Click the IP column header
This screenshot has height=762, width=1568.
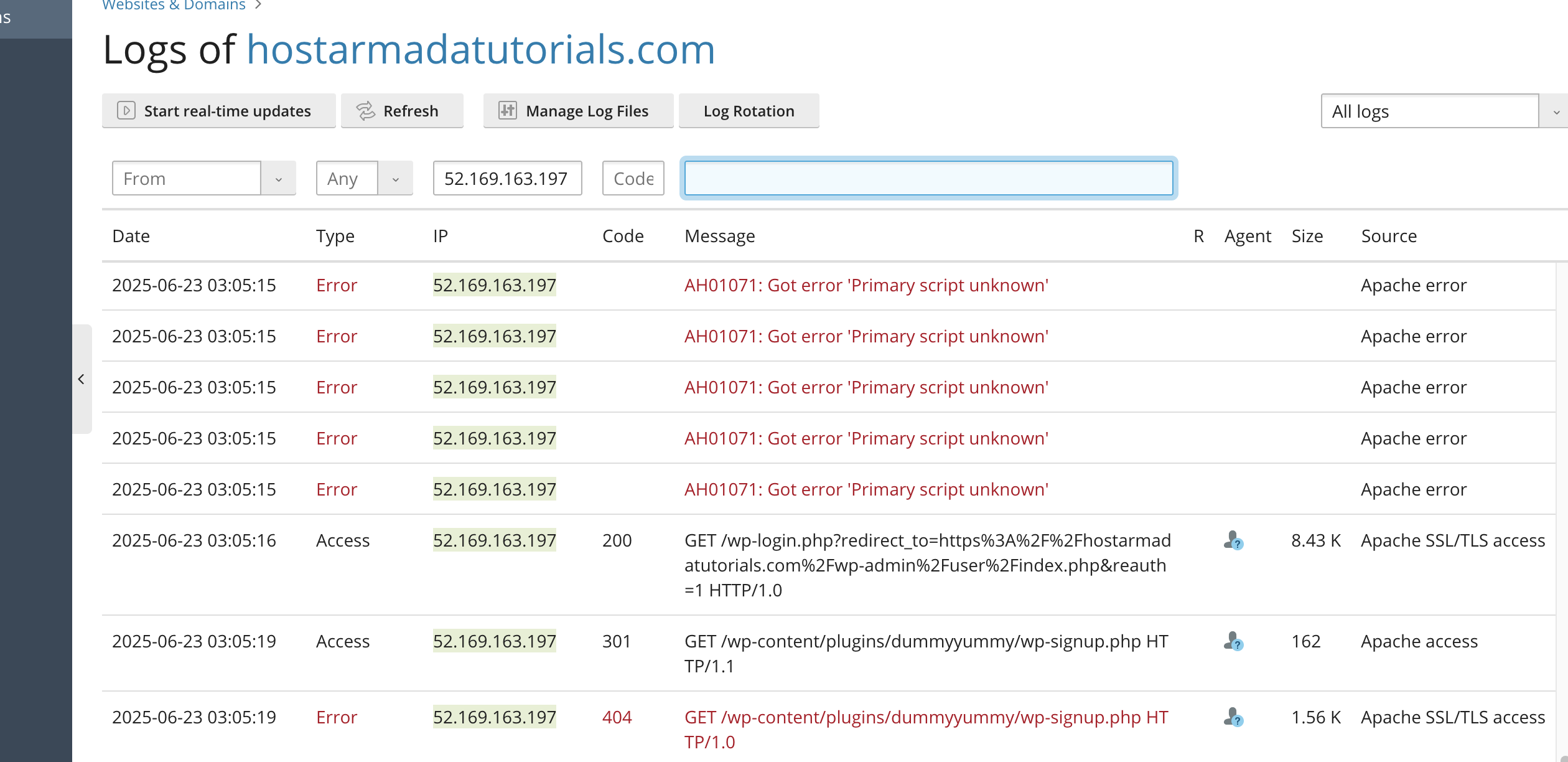[x=440, y=237]
